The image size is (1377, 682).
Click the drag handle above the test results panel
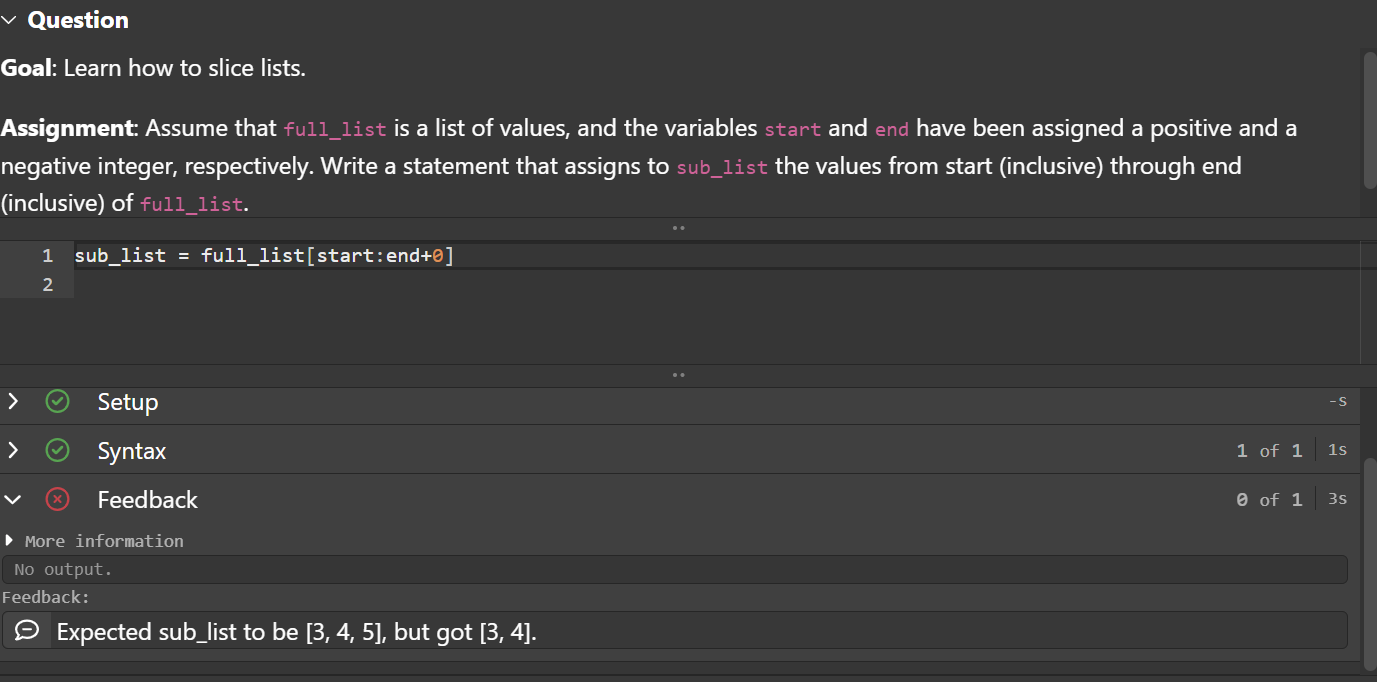click(678, 374)
